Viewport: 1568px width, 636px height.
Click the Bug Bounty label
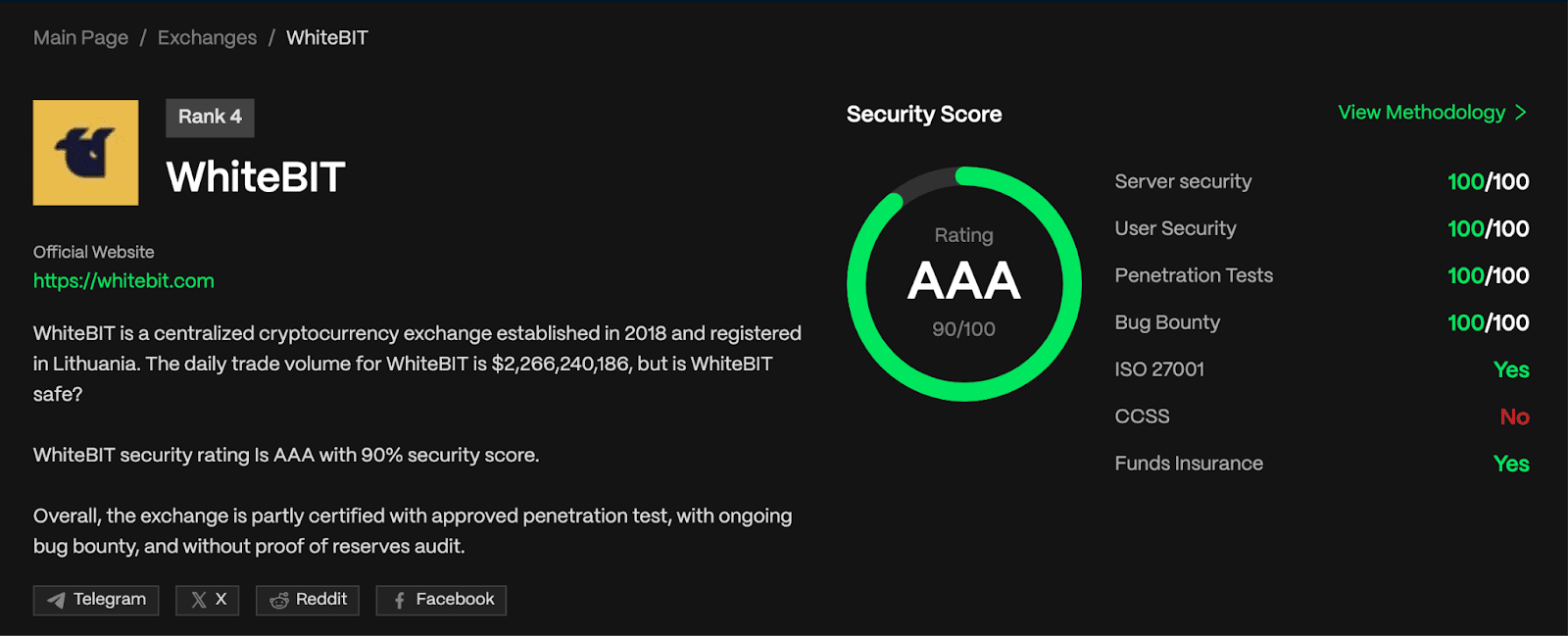[x=1167, y=322]
